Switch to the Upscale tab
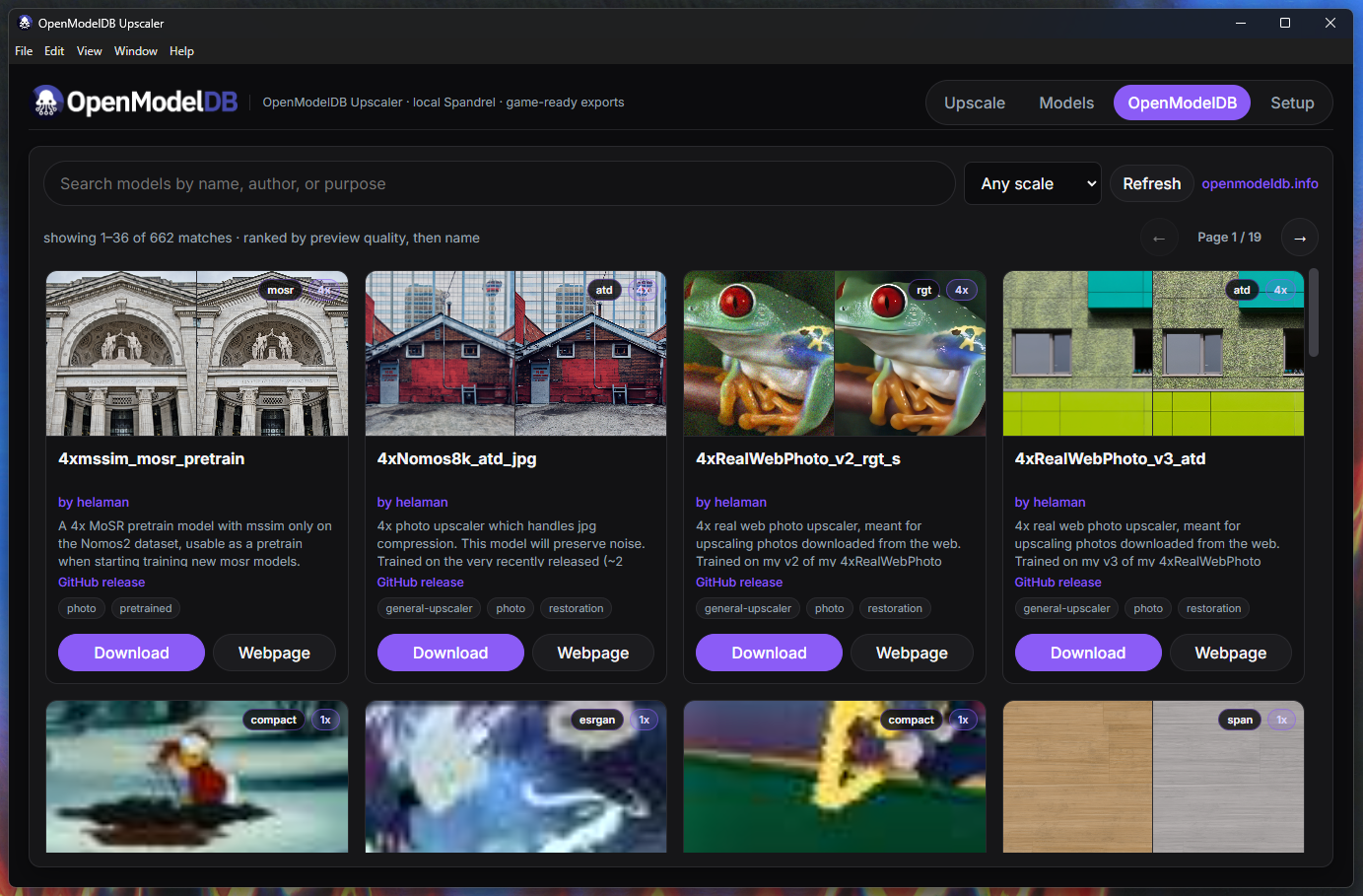This screenshot has height=896, width=1363. coord(975,103)
